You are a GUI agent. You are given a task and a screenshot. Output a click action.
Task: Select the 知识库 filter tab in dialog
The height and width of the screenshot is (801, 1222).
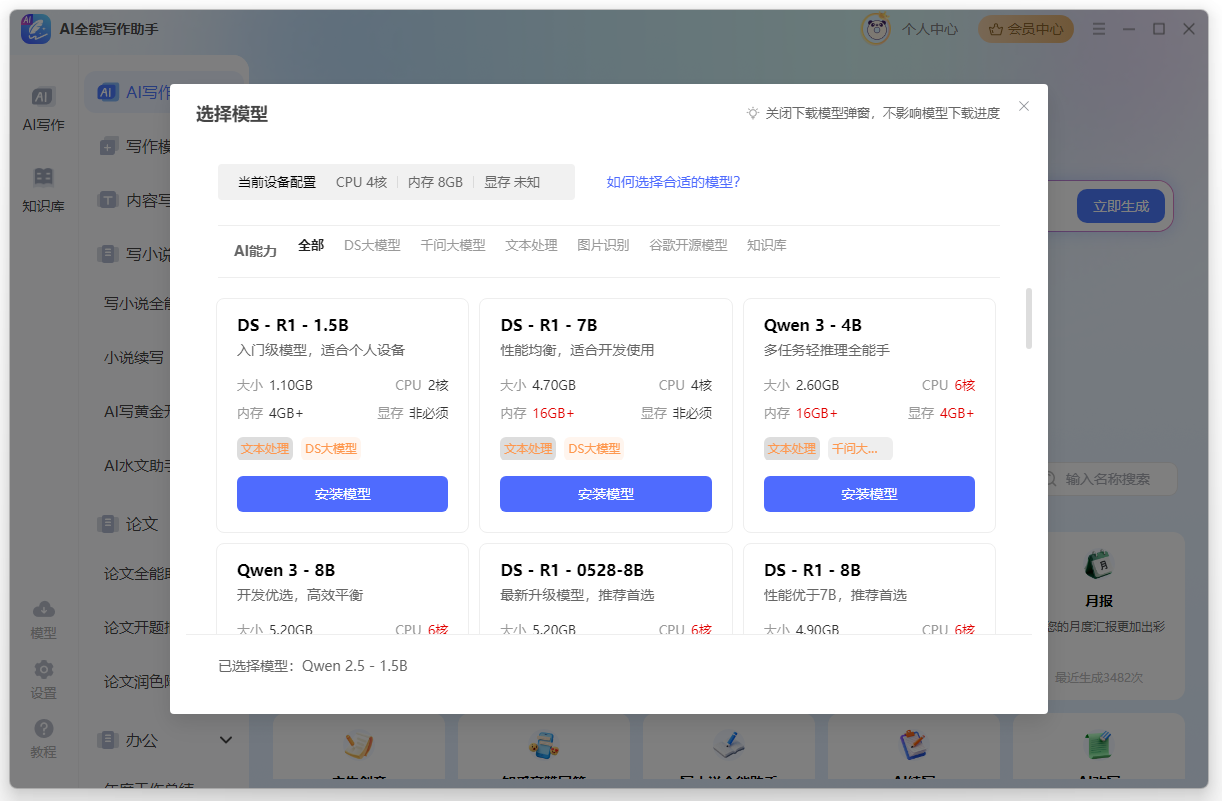(x=766, y=245)
